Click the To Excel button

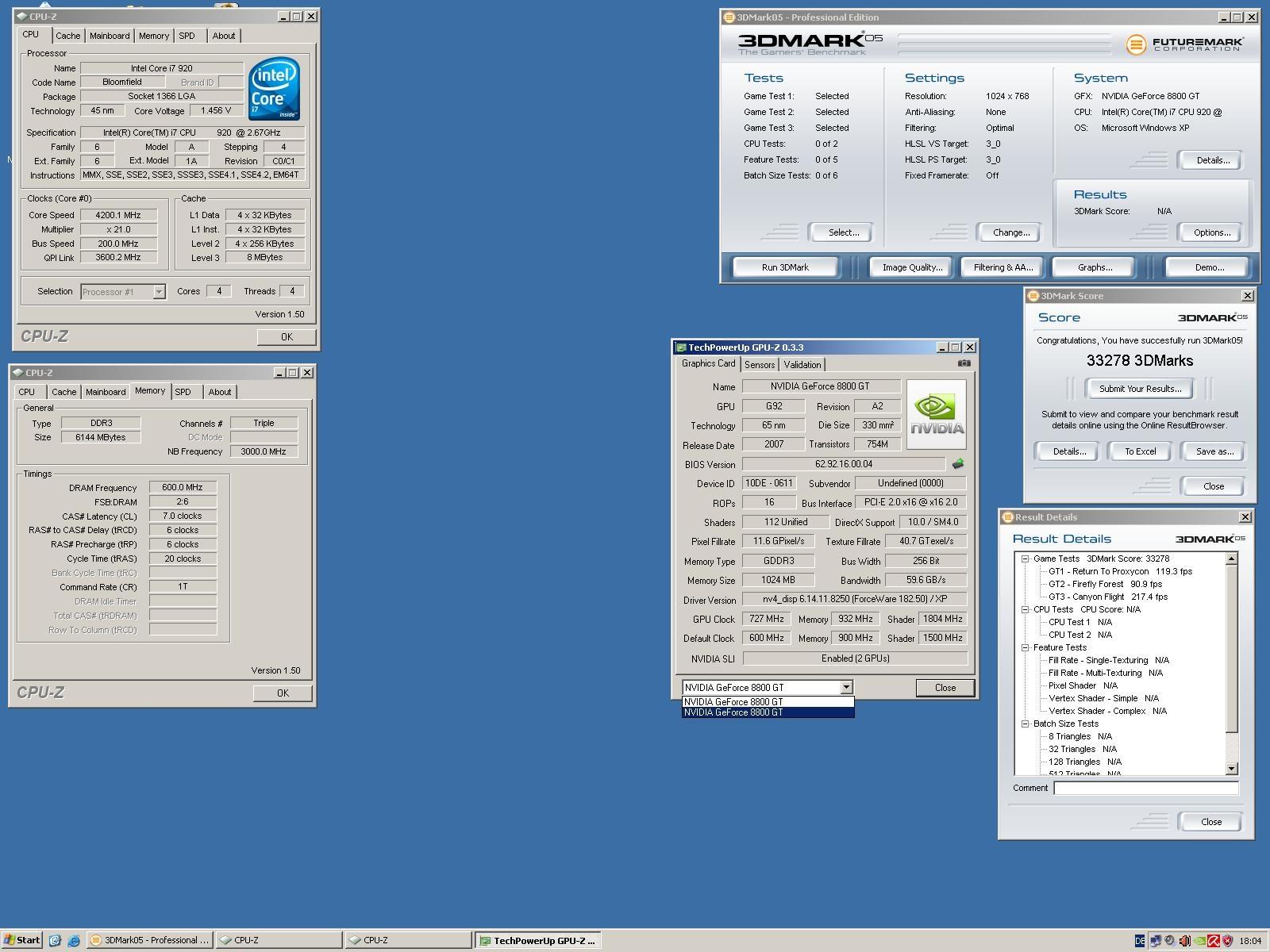tap(1140, 451)
